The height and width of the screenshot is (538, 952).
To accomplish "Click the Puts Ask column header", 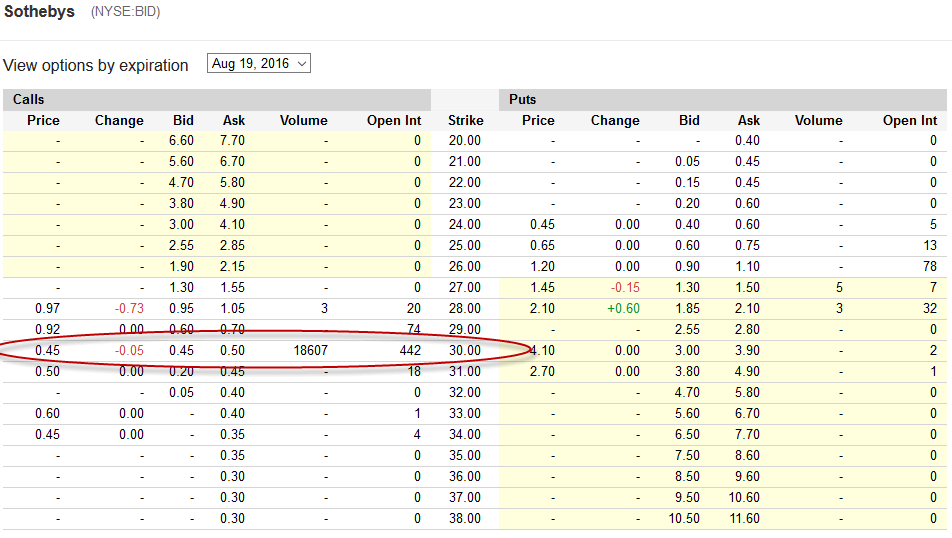I will (x=749, y=120).
